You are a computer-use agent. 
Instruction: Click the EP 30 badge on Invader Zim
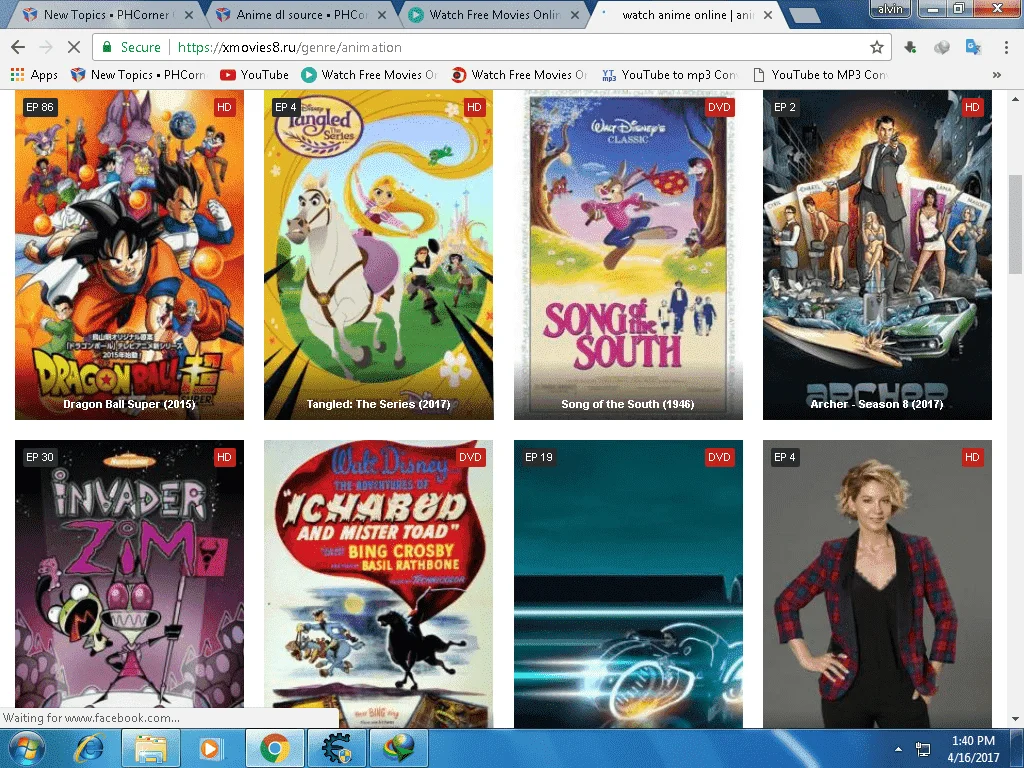40,457
